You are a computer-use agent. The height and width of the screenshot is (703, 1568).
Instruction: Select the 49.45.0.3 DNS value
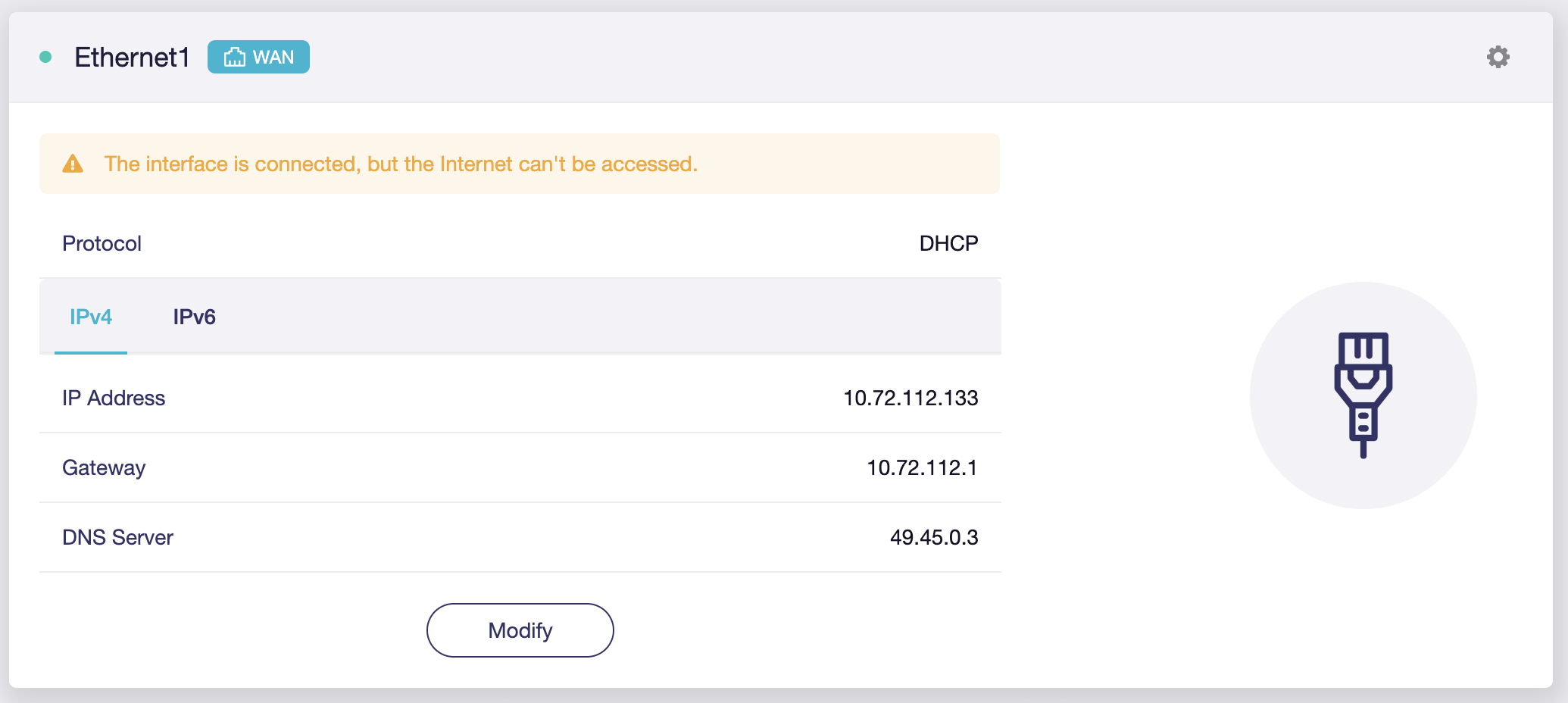point(934,537)
